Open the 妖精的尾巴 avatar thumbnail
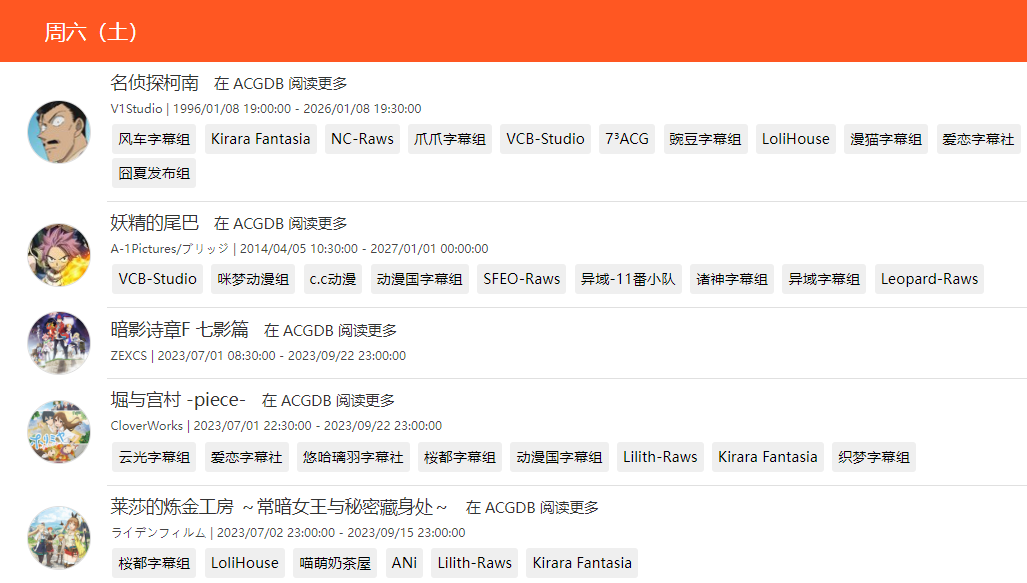 coord(59,255)
